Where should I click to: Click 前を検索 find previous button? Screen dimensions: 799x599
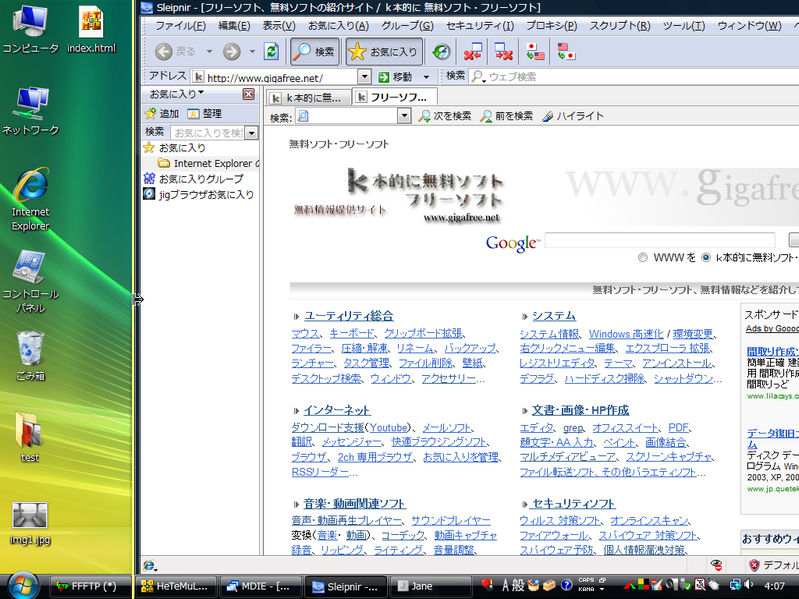pyautogui.click(x=506, y=116)
